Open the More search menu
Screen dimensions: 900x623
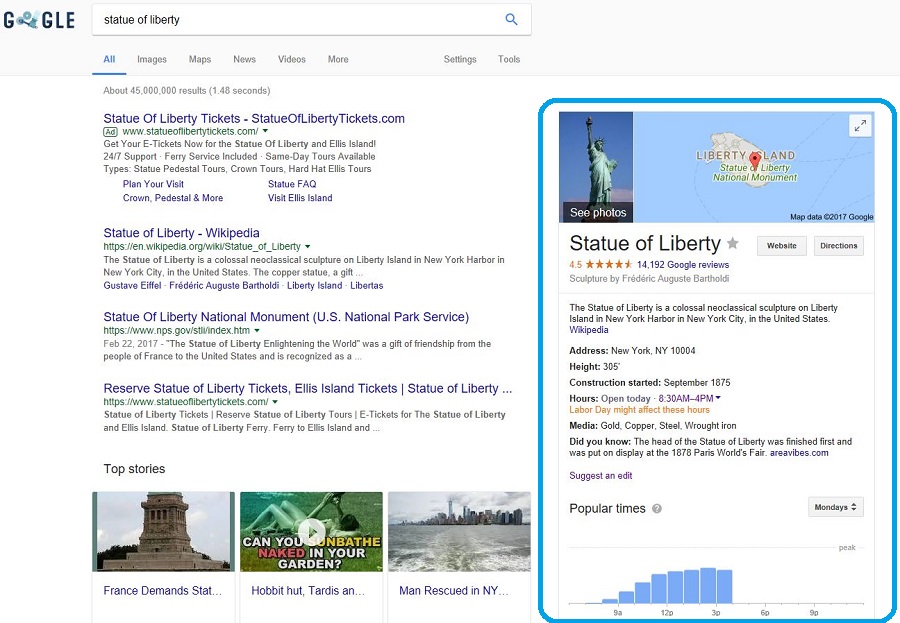click(x=338, y=59)
